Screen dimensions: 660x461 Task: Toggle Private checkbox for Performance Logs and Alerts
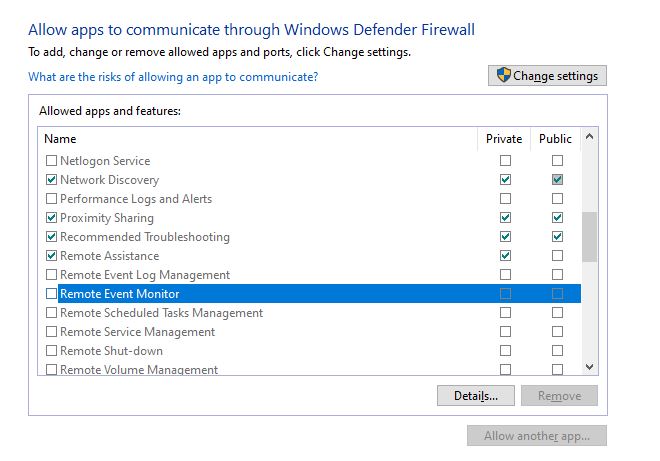pos(506,198)
